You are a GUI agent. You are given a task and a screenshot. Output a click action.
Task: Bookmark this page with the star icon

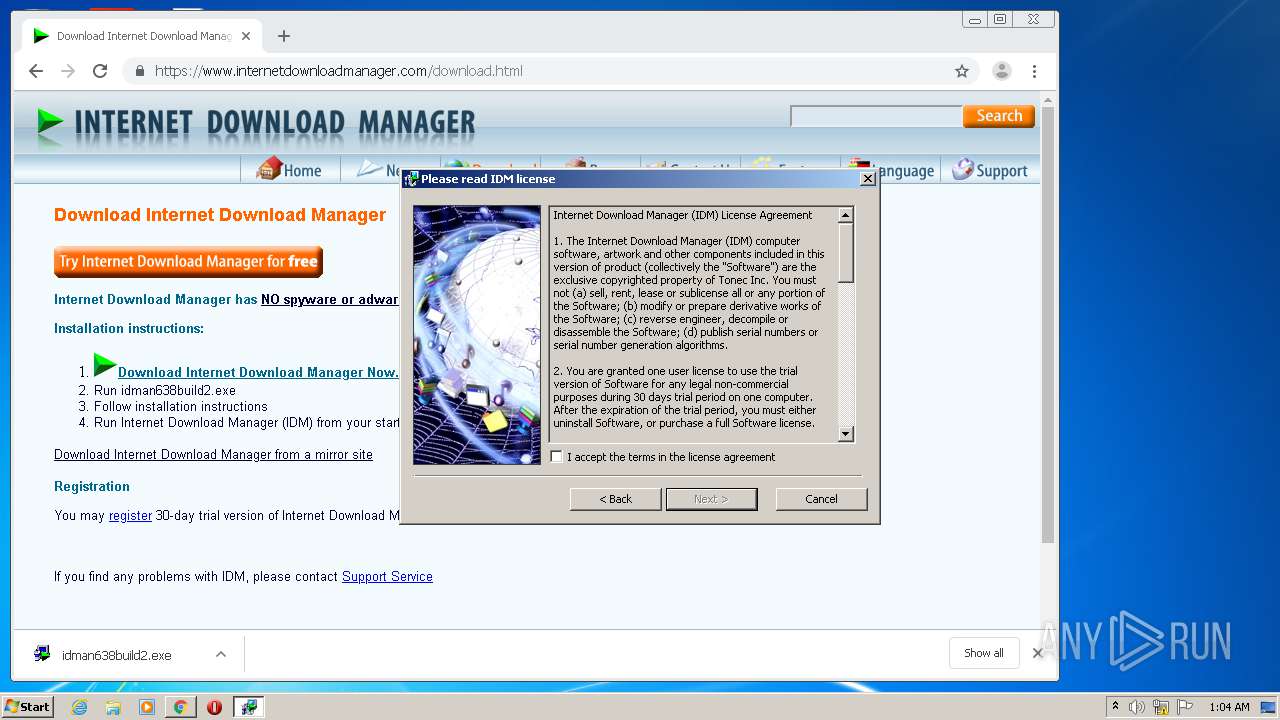[x=962, y=71]
